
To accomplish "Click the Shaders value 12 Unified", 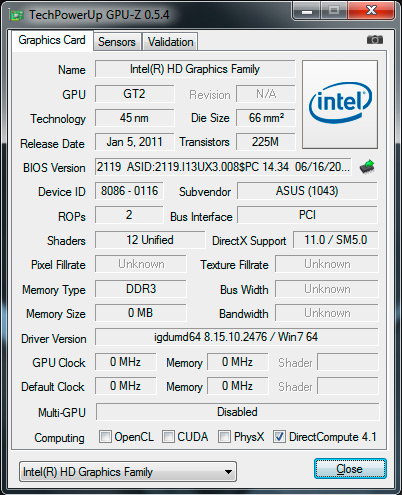I will (x=150, y=240).
